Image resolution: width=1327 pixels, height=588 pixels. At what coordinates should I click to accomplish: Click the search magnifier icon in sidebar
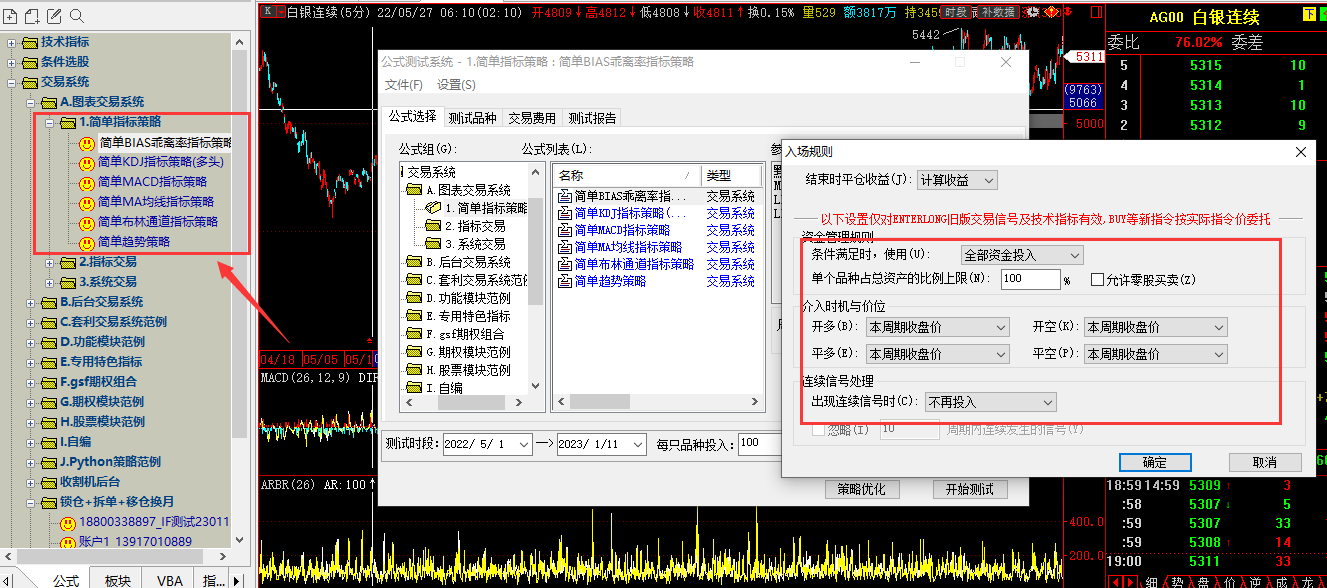pos(77,16)
